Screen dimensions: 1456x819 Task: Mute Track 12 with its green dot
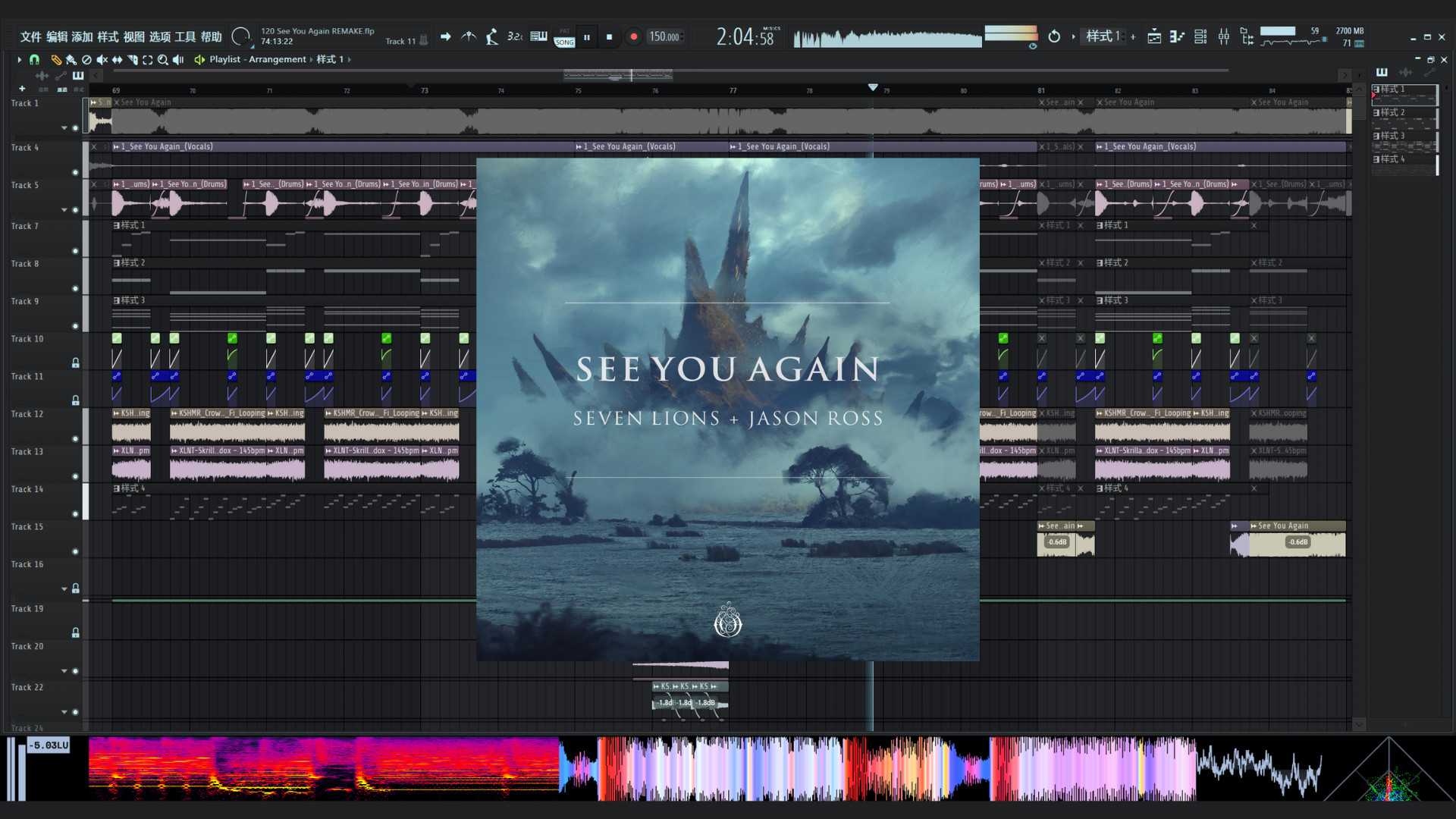click(x=75, y=438)
